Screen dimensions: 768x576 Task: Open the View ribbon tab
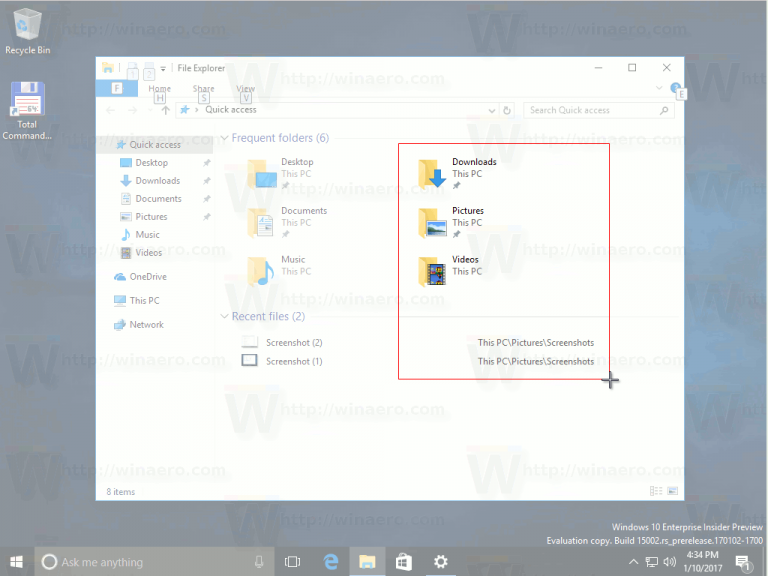(245, 89)
